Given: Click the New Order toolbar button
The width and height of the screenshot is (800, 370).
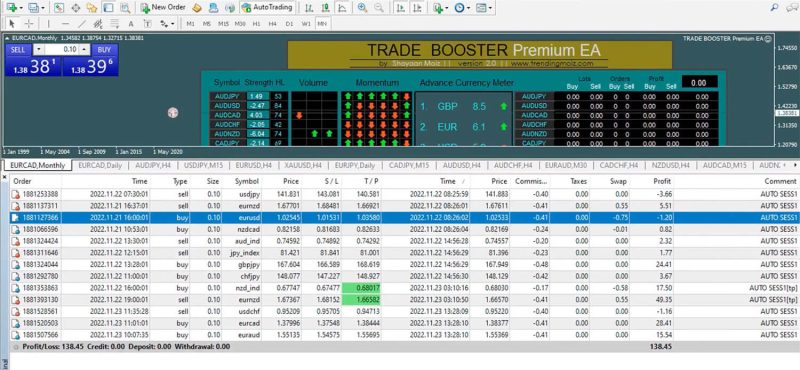Looking at the screenshot, I should (163, 8).
